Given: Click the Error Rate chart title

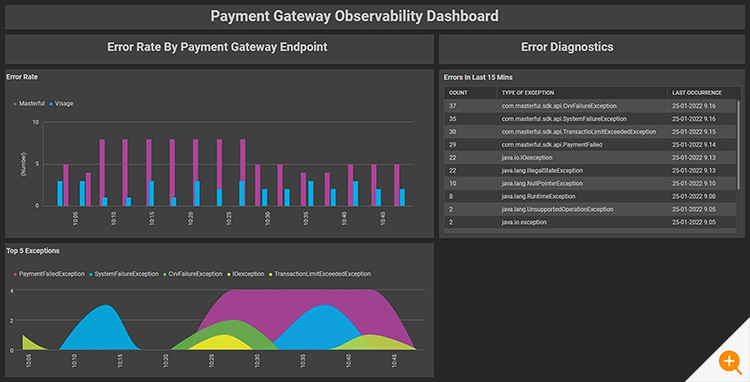Looking at the screenshot, I should tap(22, 76).
